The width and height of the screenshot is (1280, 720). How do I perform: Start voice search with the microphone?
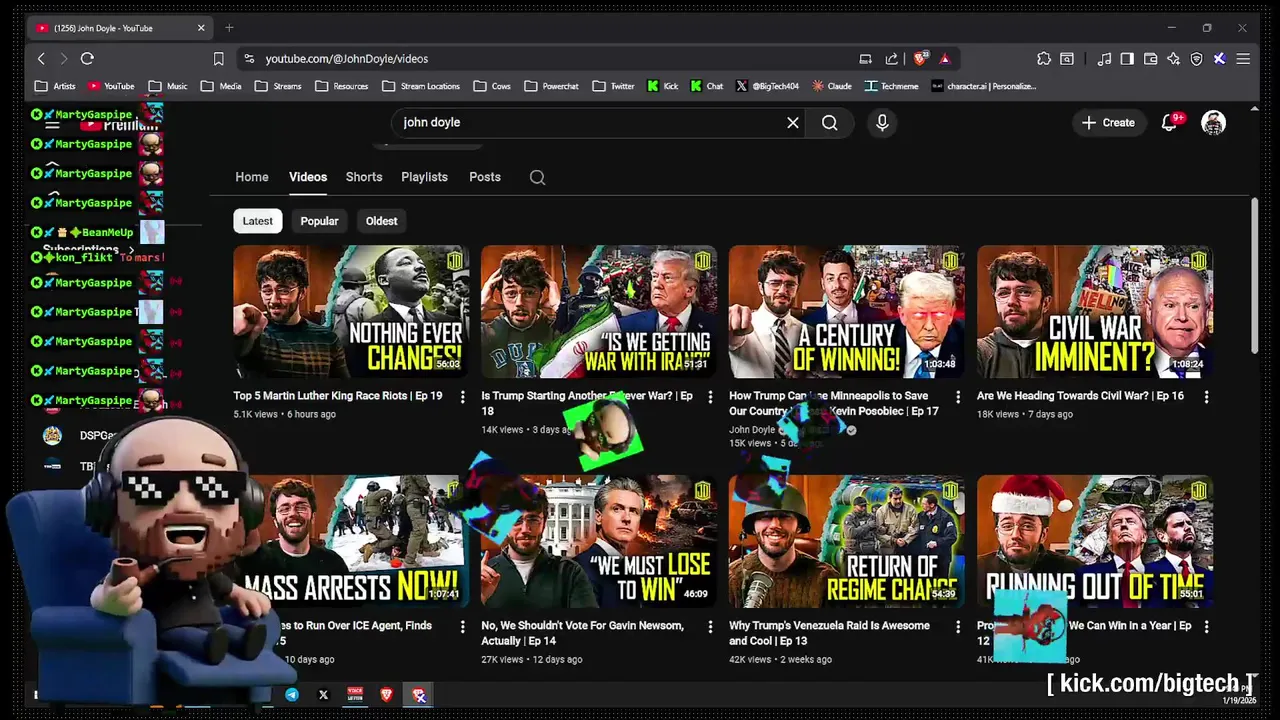[882, 122]
